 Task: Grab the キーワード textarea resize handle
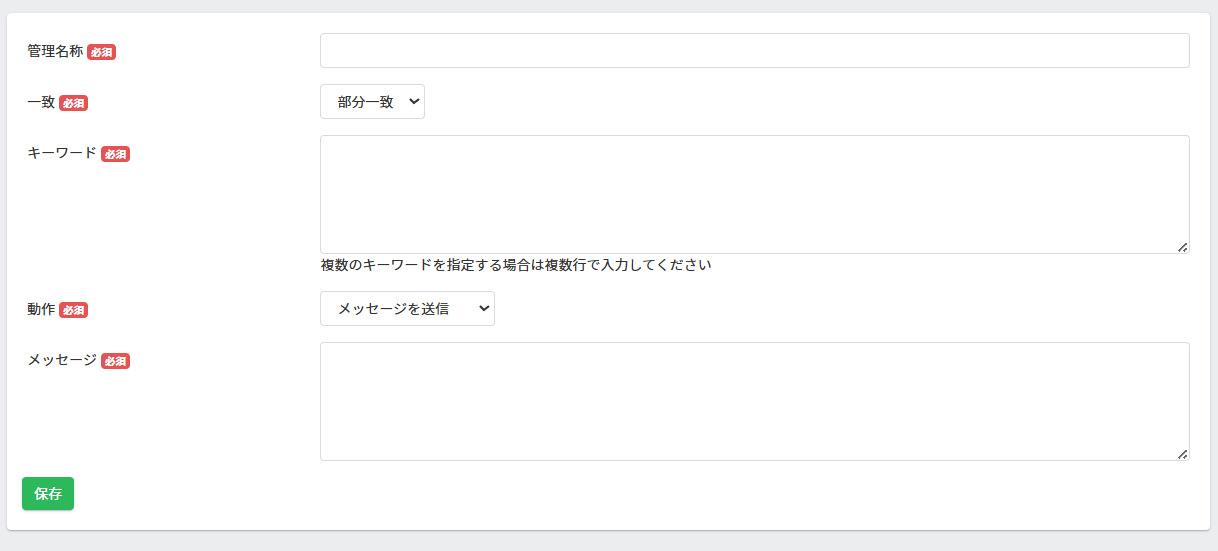click(x=1182, y=246)
